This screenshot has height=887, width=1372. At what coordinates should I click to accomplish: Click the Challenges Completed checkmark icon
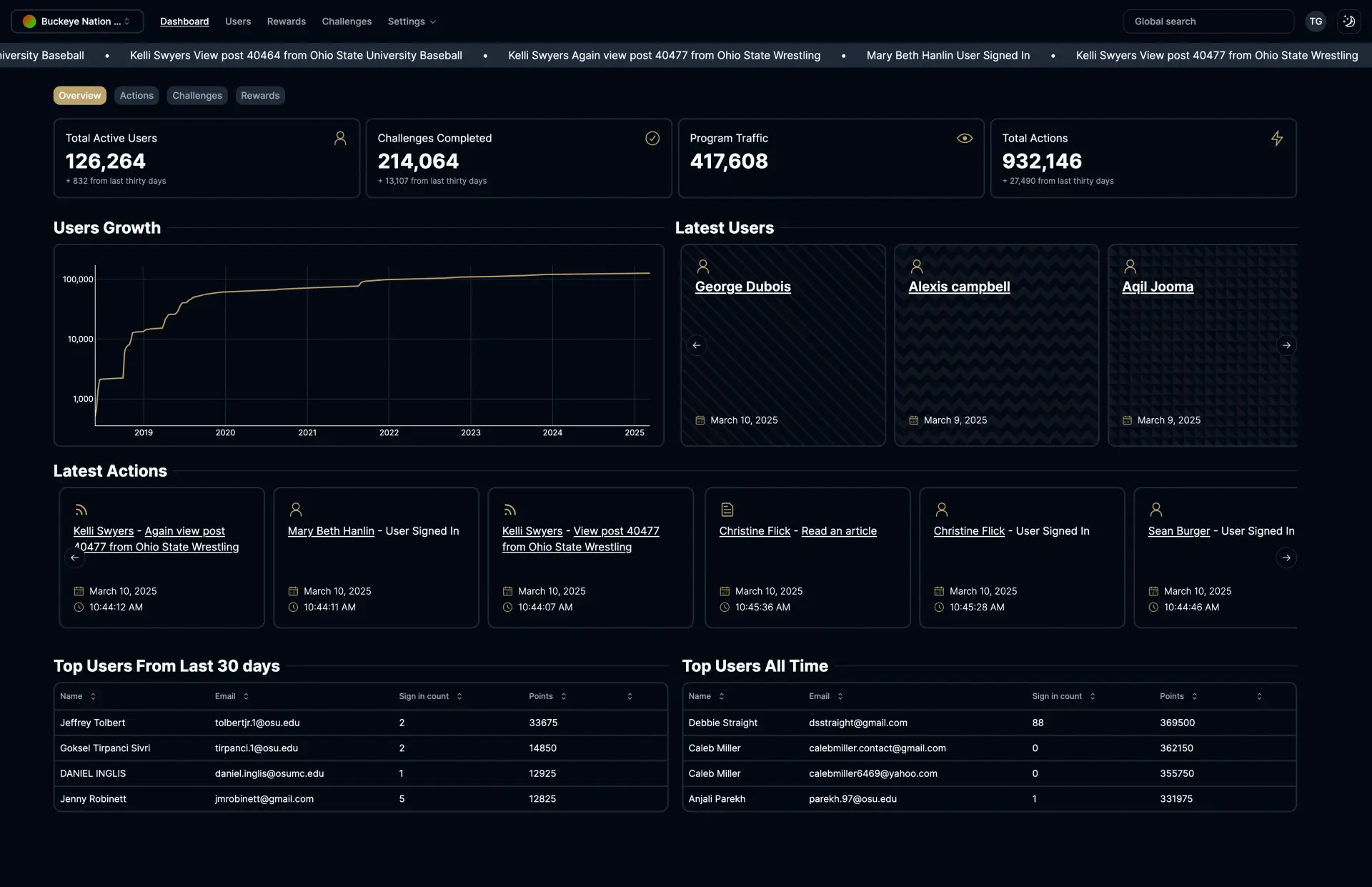pos(652,139)
